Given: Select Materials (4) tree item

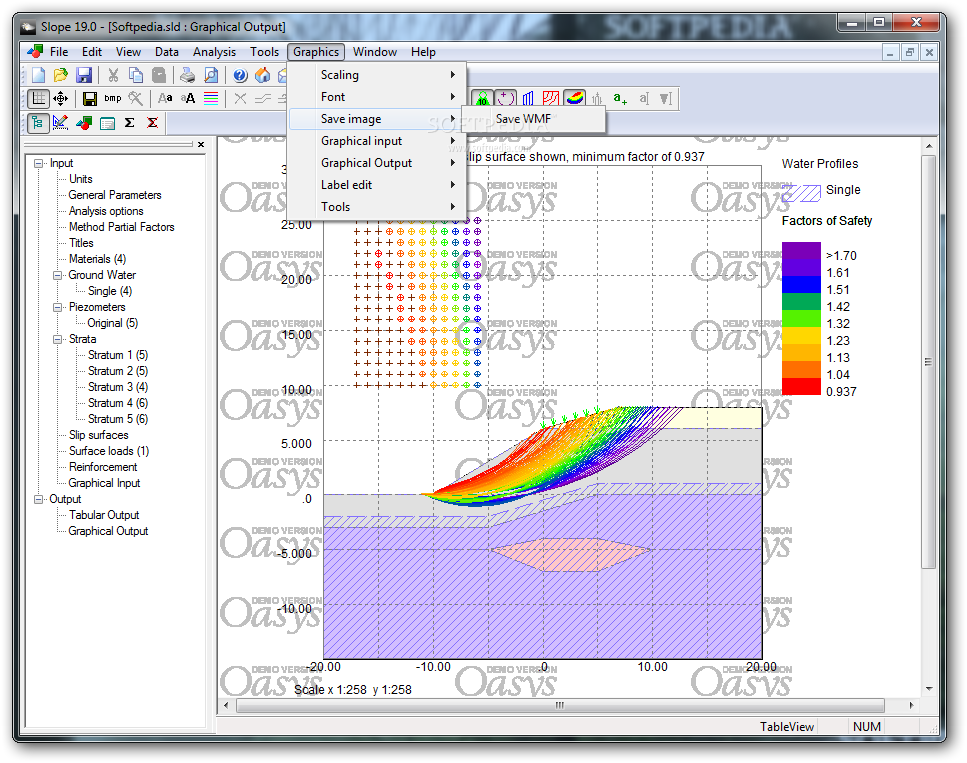Looking at the screenshot, I should (x=97, y=259).
